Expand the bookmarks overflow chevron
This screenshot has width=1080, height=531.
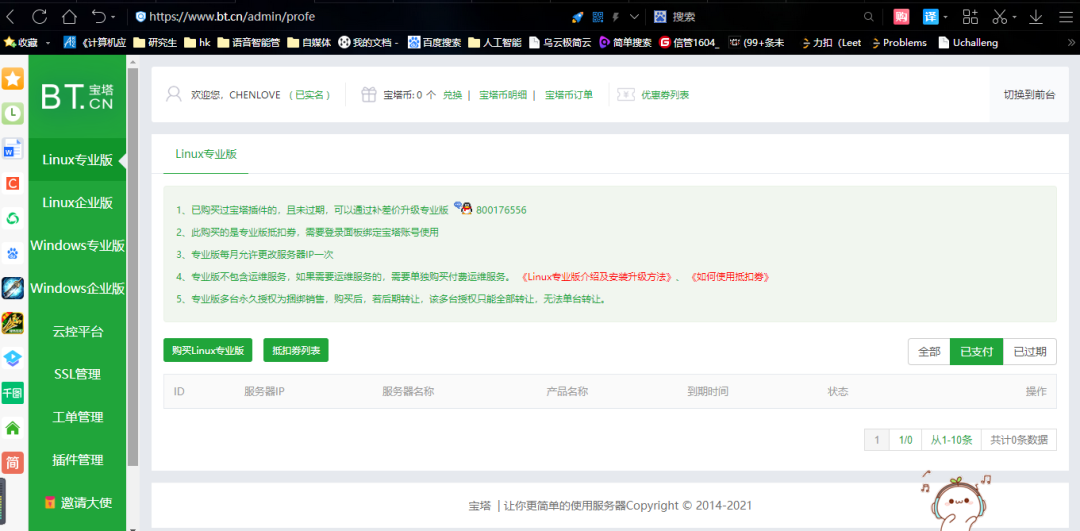coord(1072,43)
